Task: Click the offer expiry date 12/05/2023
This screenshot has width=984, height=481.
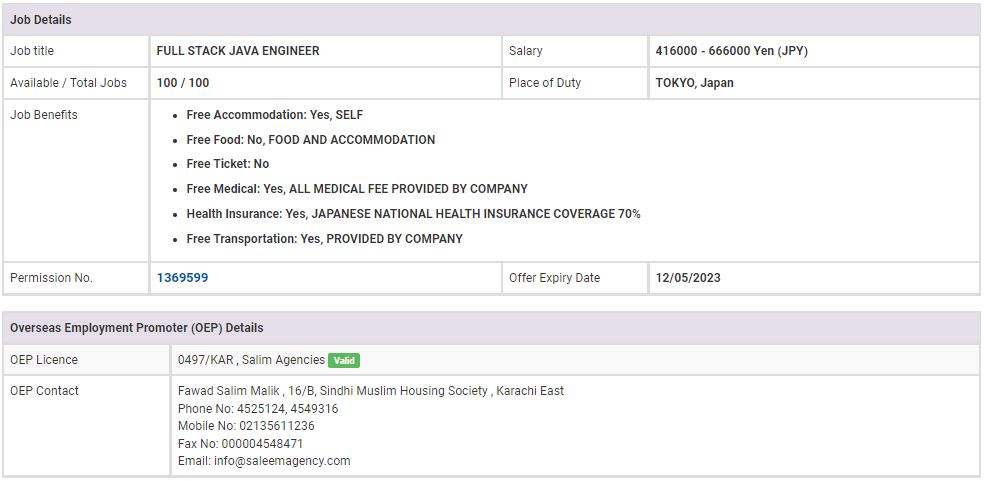Action: coord(688,278)
